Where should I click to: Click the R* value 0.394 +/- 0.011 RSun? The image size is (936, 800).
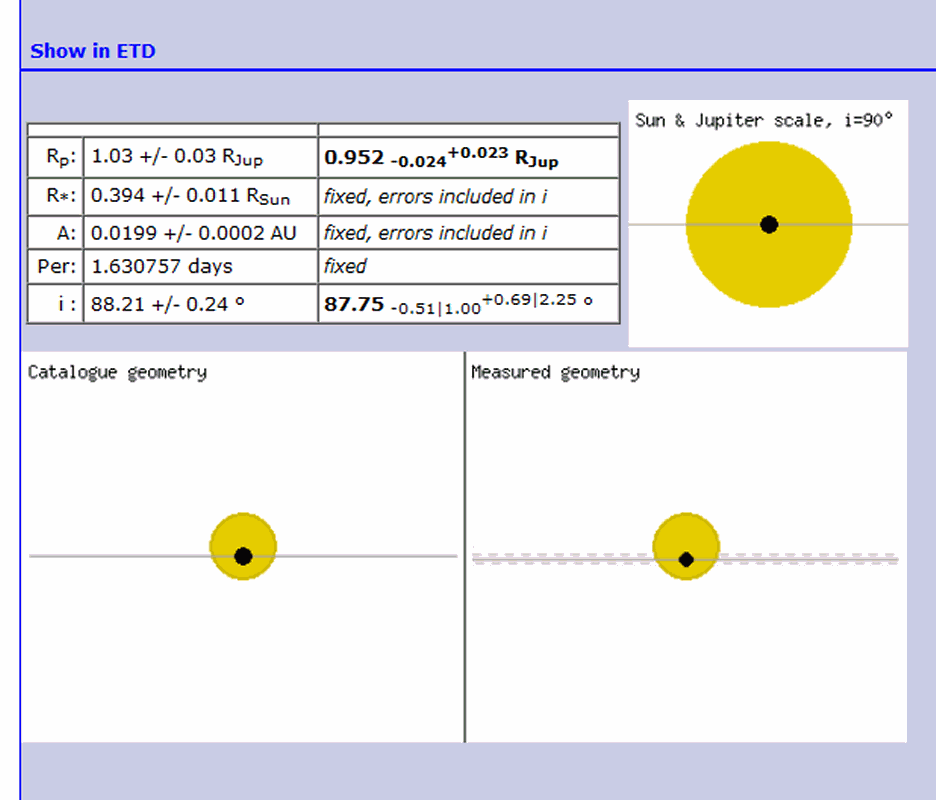click(x=190, y=196)
